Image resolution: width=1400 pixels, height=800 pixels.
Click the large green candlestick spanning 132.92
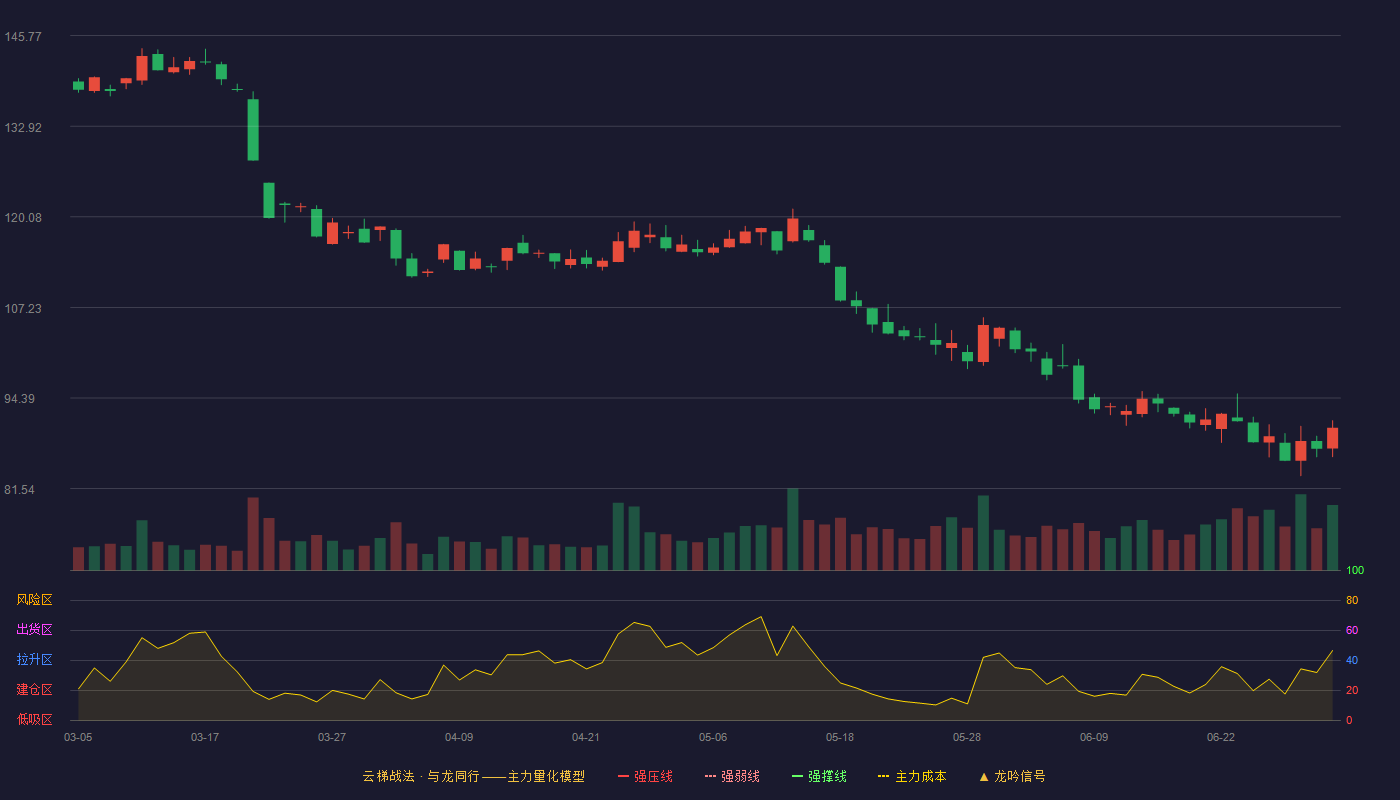pyautogui.click(x=253, y=129)
